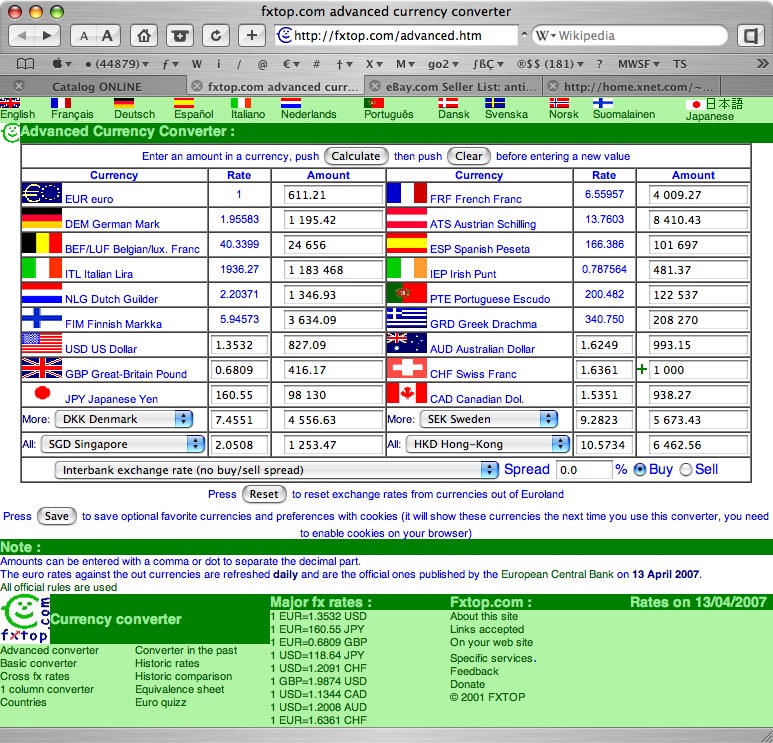Open the Apple bookmarks bar menu
Image resolution: width=773 pixels, height=743 pixels.
(62, 64)
